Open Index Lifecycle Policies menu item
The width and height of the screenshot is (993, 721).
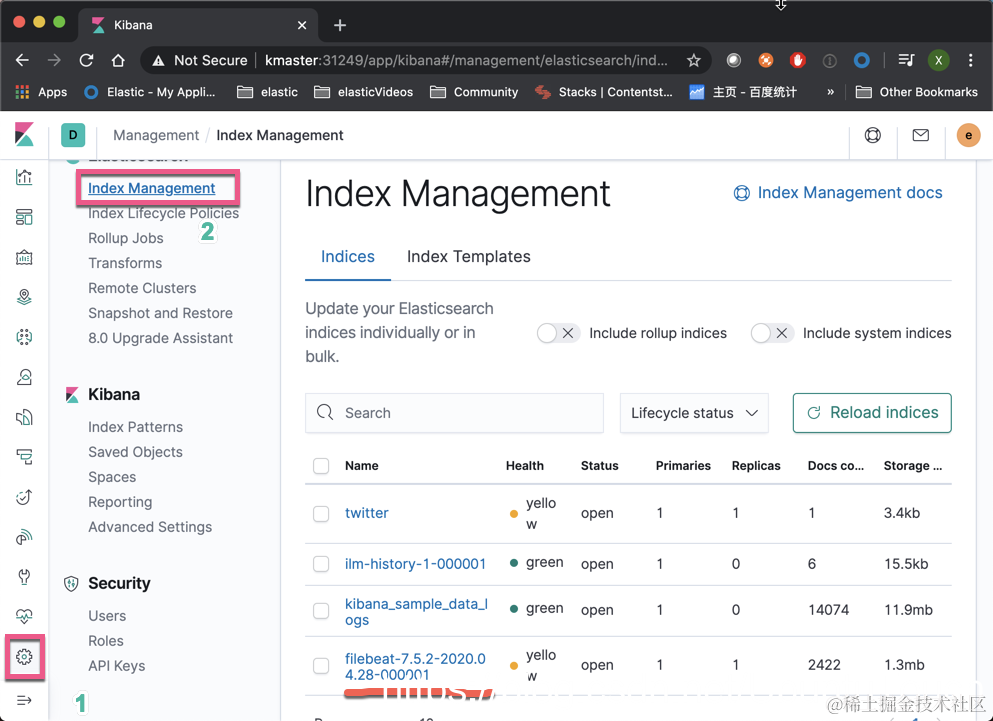click(x=163, y=213)
